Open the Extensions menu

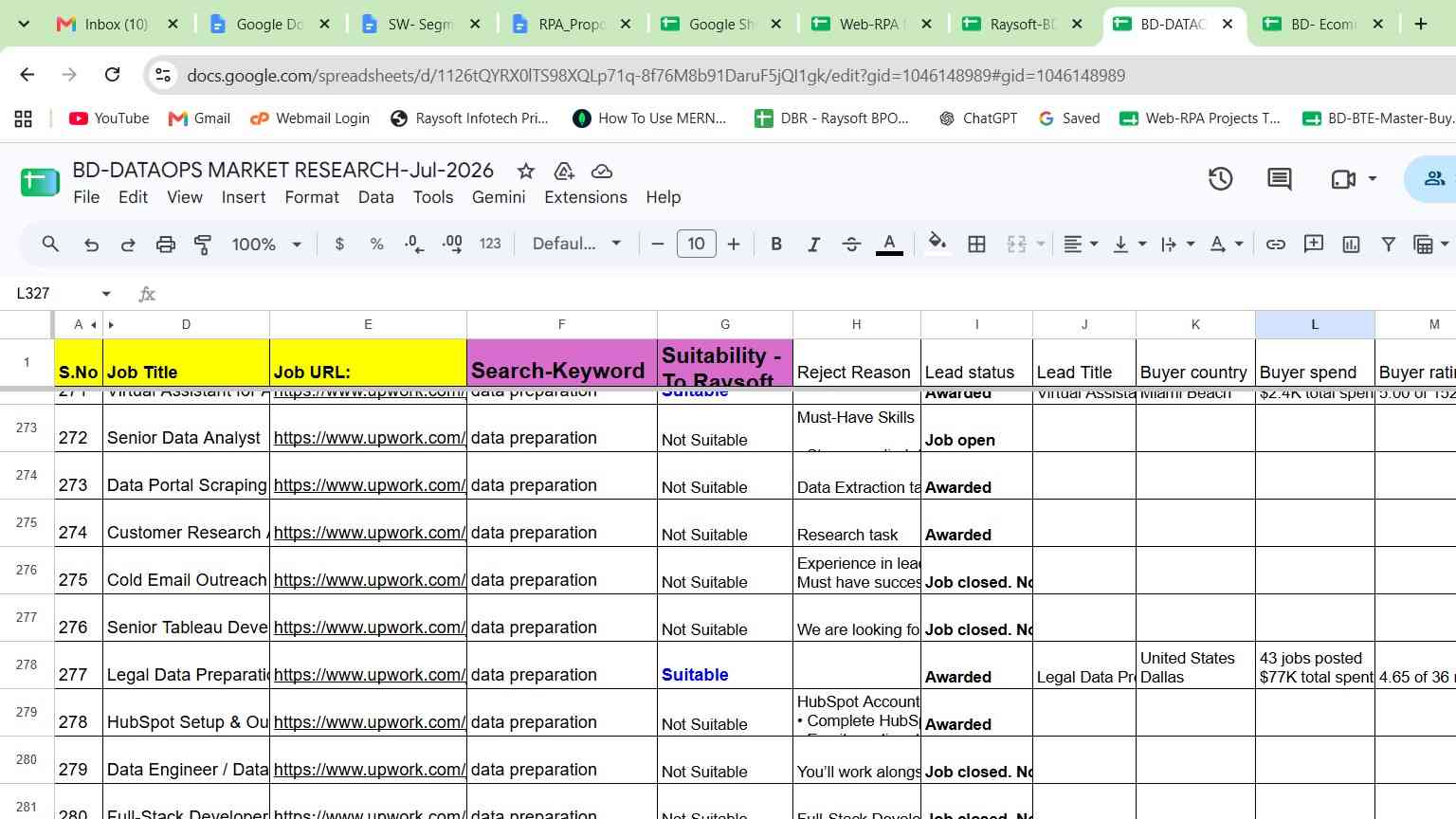(x=585, y=197)
